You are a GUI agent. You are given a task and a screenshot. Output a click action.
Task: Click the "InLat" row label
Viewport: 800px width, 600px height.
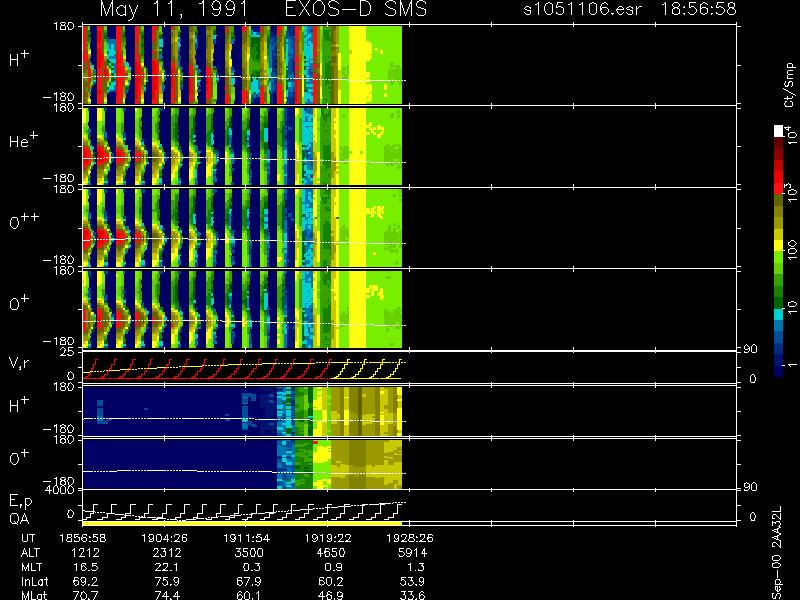tap(34, 581)
